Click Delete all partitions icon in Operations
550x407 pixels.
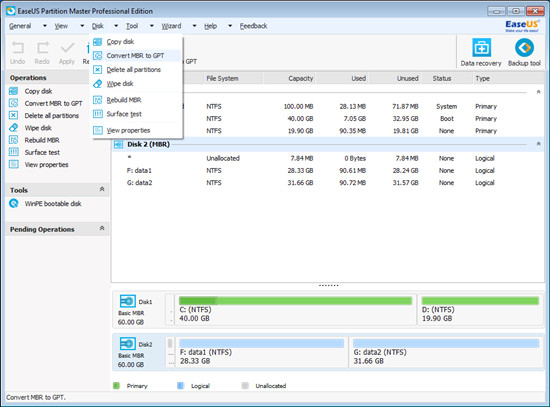(x=14, y=115)
